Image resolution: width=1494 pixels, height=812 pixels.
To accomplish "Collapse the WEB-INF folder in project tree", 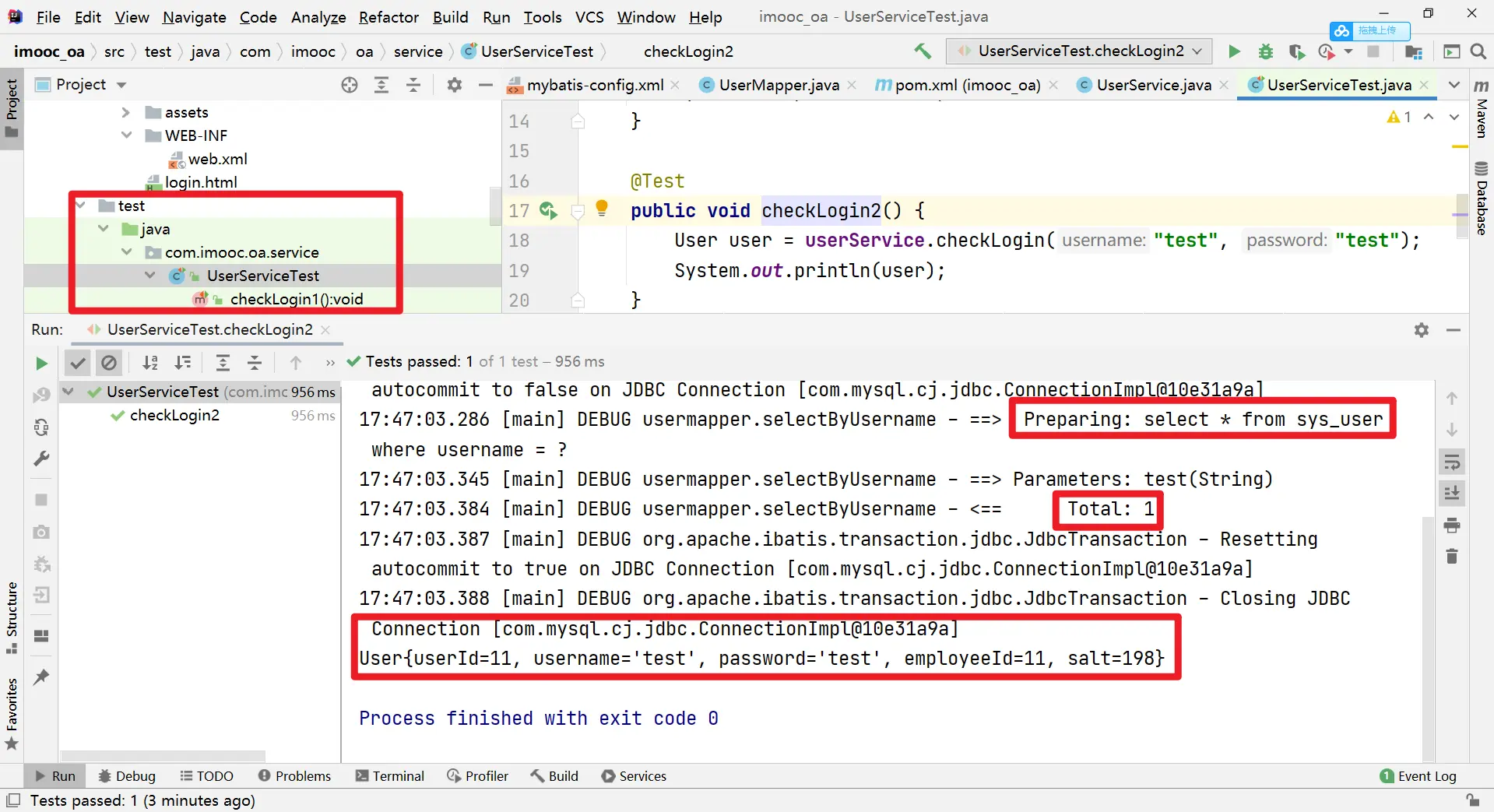I will [126, 135].
